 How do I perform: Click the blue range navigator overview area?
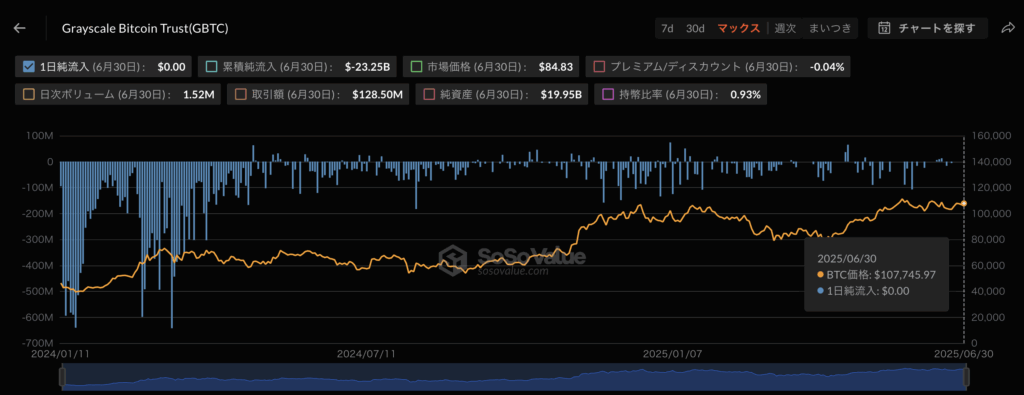point(514,377)
